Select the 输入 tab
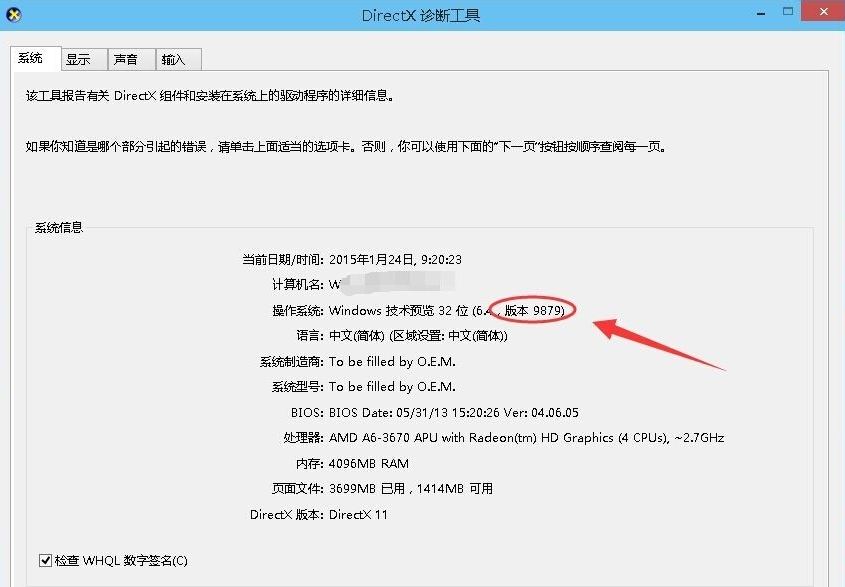 tap(174, 60)
